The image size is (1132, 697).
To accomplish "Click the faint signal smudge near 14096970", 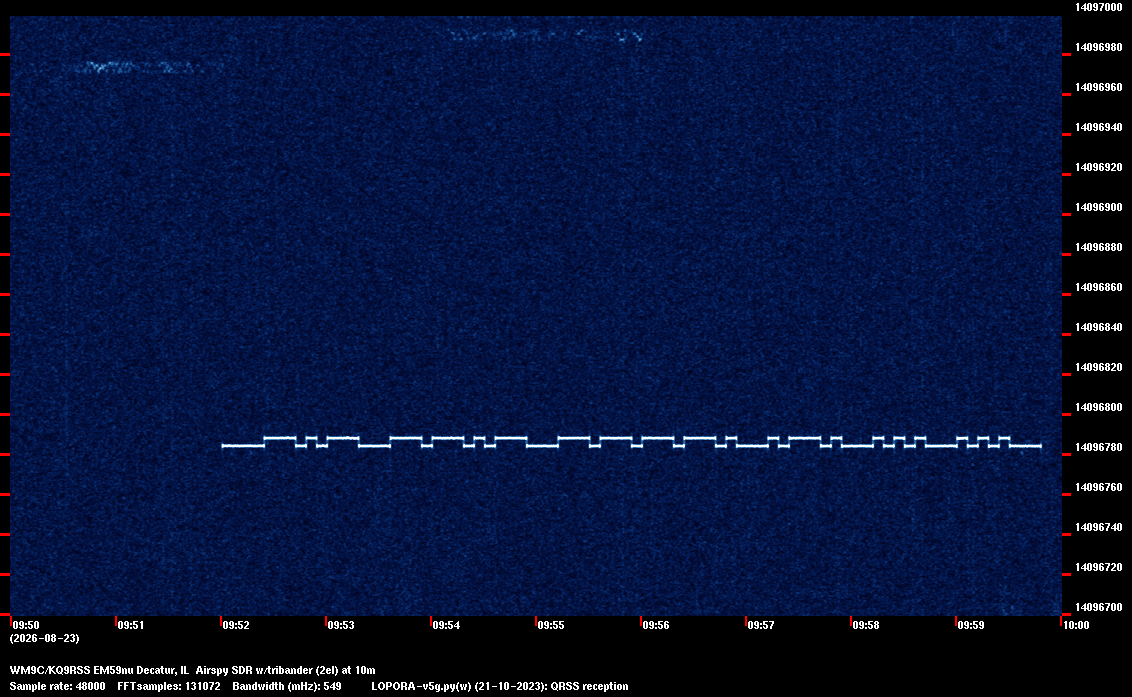I will click(137, 68).
